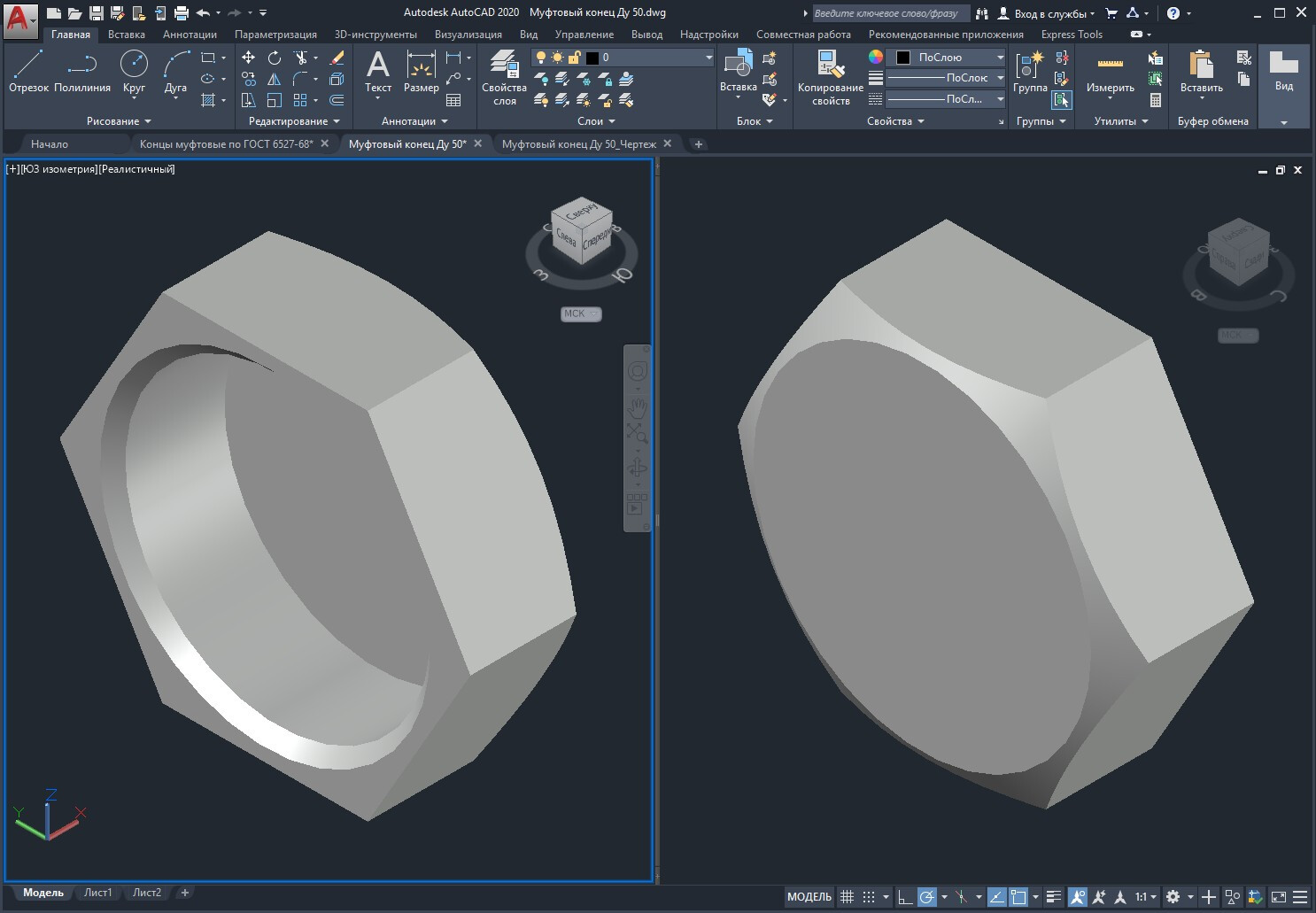Add a new layout with plus button

pyautogui.click(x=184, y=893)
